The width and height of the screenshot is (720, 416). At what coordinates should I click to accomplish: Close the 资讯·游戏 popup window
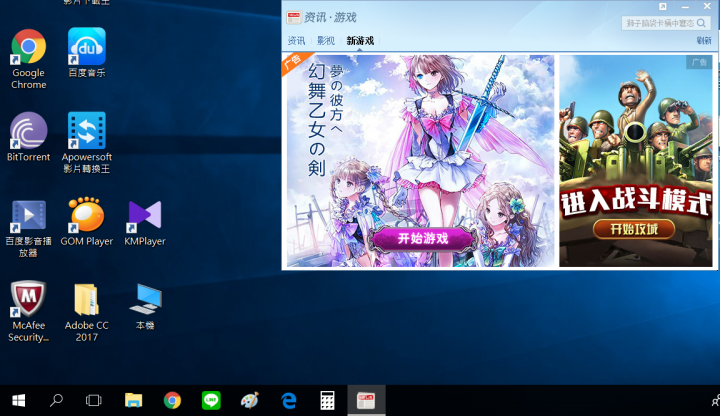point(707,6)
